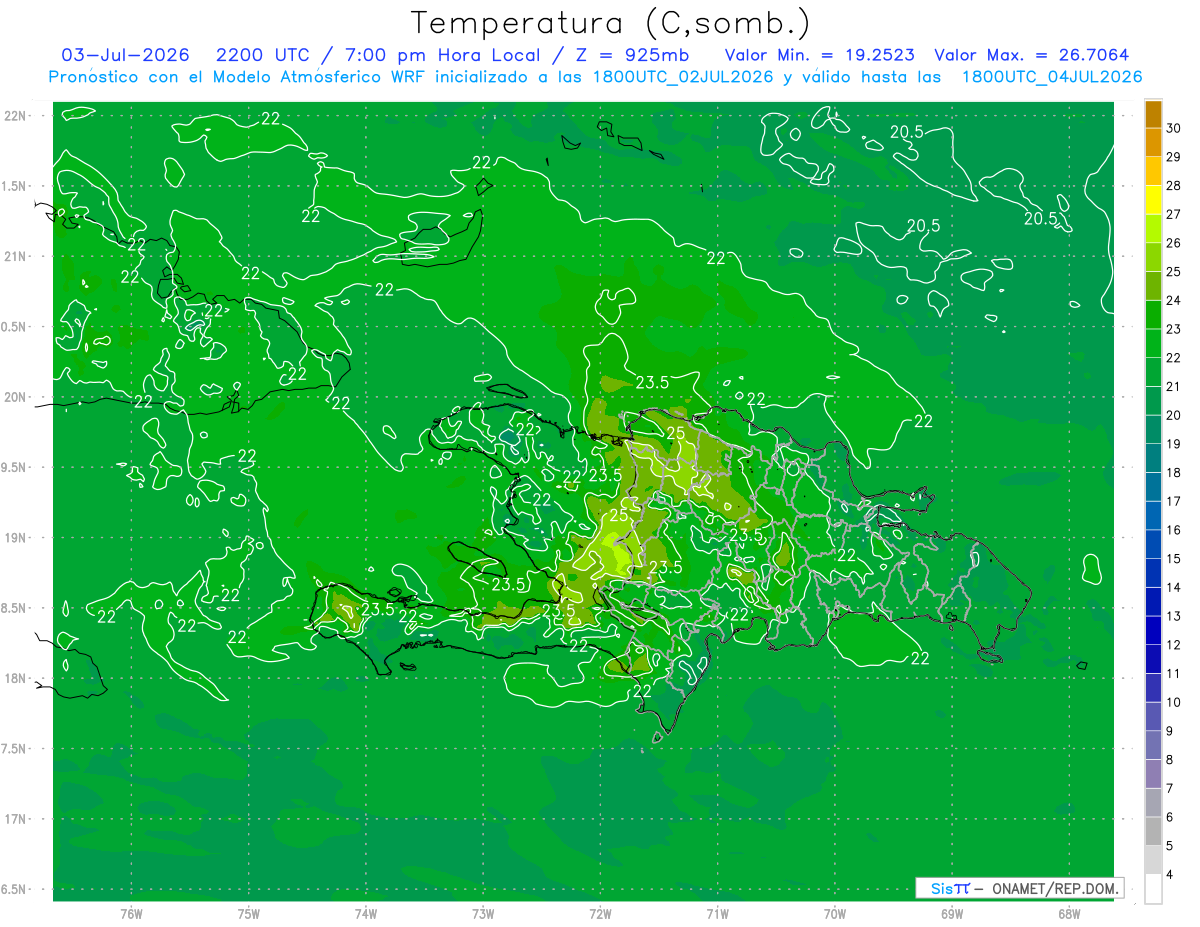
Task: Click 'Valor Min. = 19.2523' readout
Action: point(819,55)
